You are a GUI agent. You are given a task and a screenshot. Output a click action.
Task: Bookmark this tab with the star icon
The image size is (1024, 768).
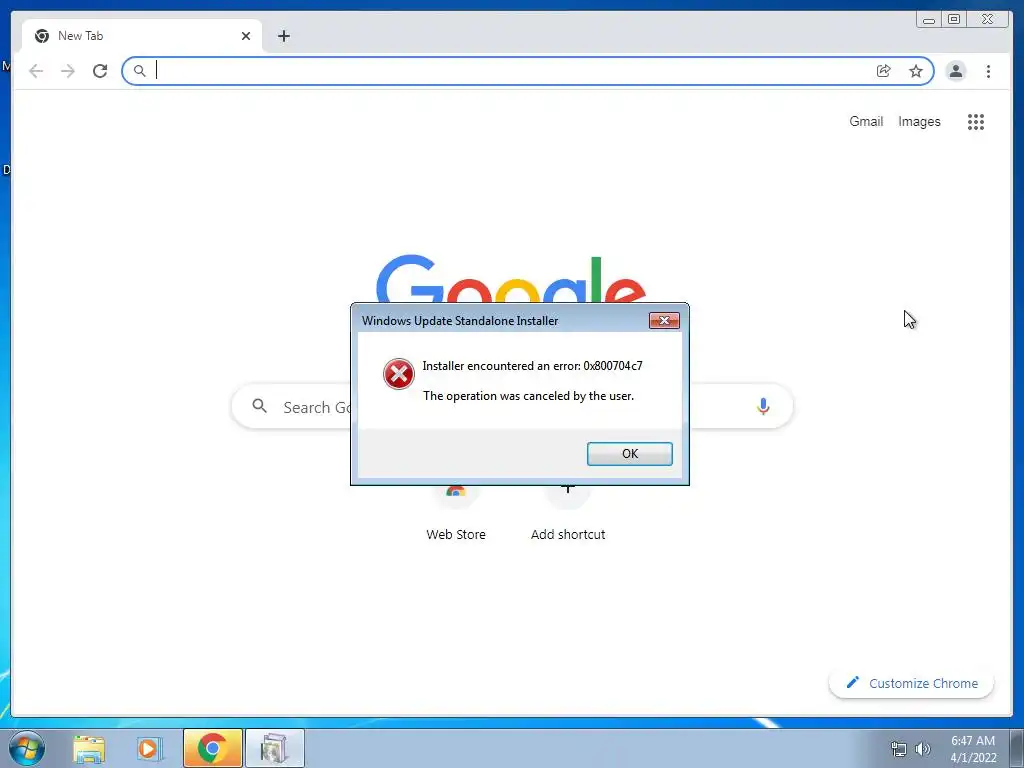pyautogui.click(x=916, y=71)
